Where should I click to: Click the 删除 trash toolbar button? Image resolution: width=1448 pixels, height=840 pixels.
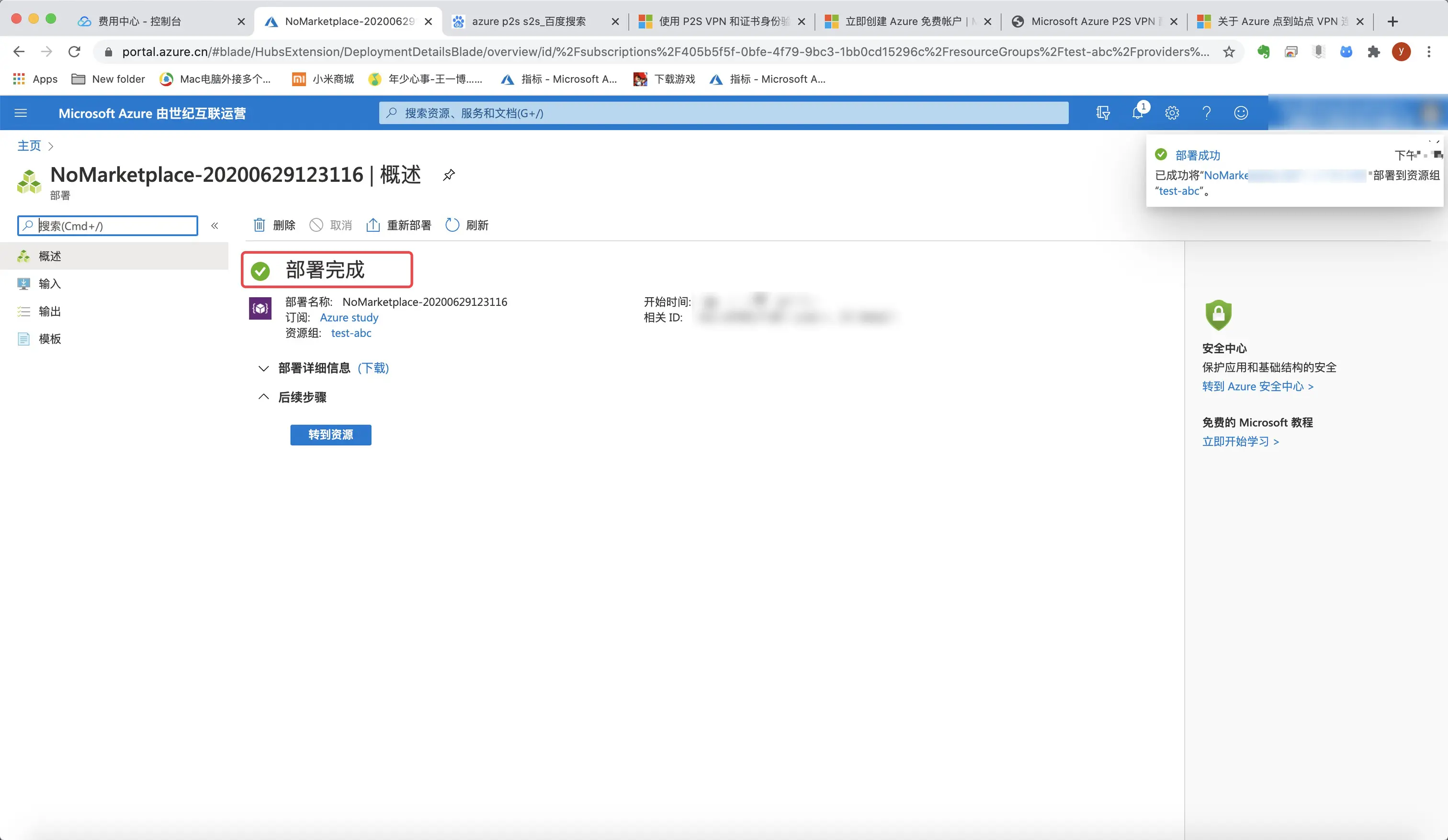[x=275, y=225]
